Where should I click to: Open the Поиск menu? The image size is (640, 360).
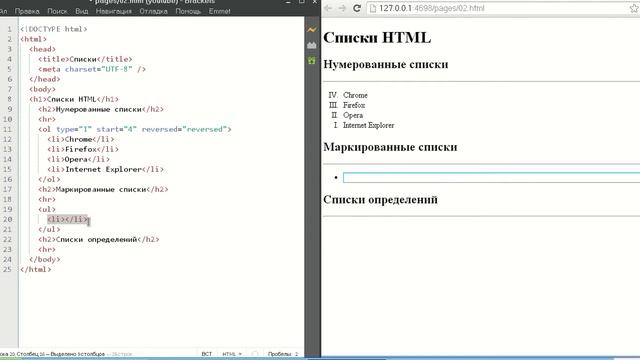(57, 11)
